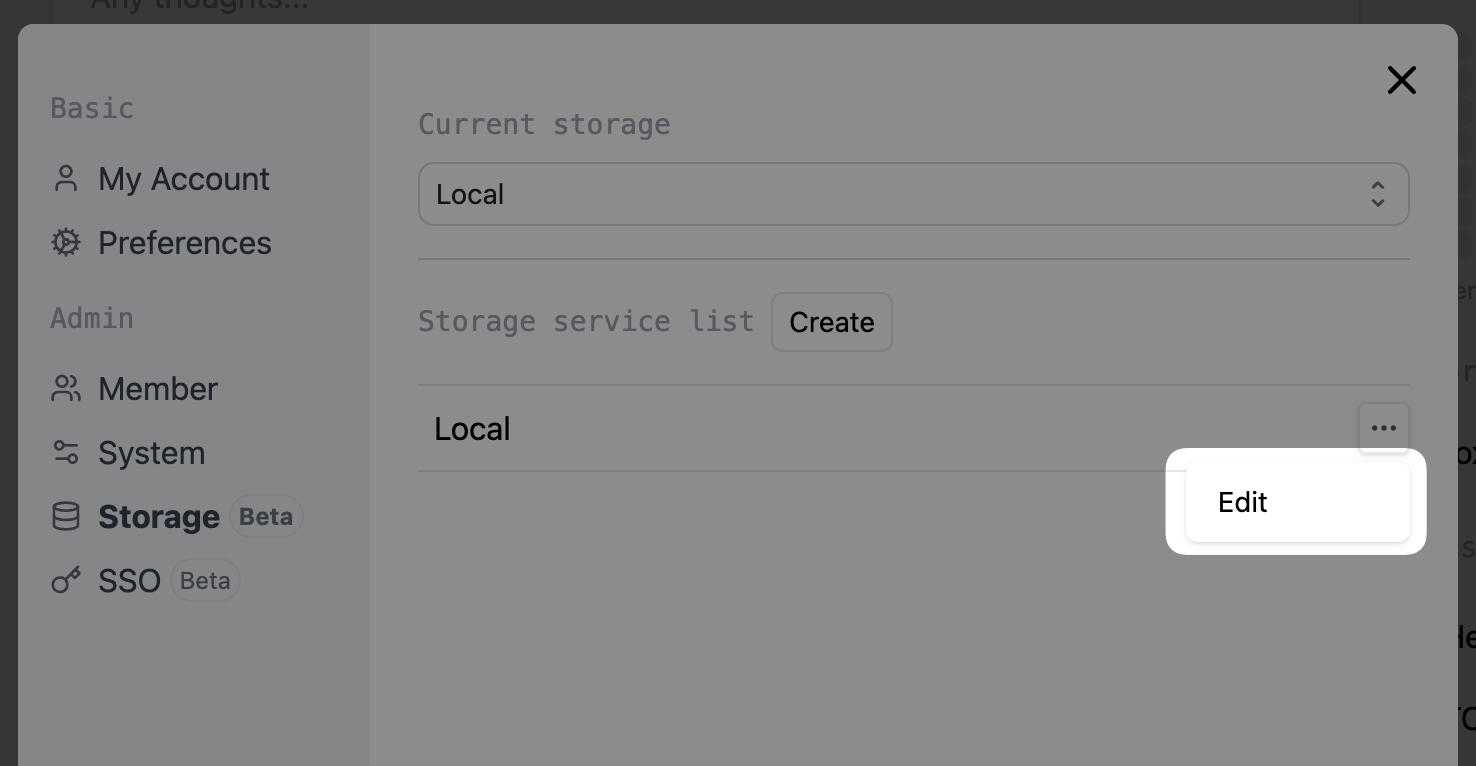This screenshot has width=1476, height=766.
Task: Click the three-dots button on Local row
Action: [1384, 428]
